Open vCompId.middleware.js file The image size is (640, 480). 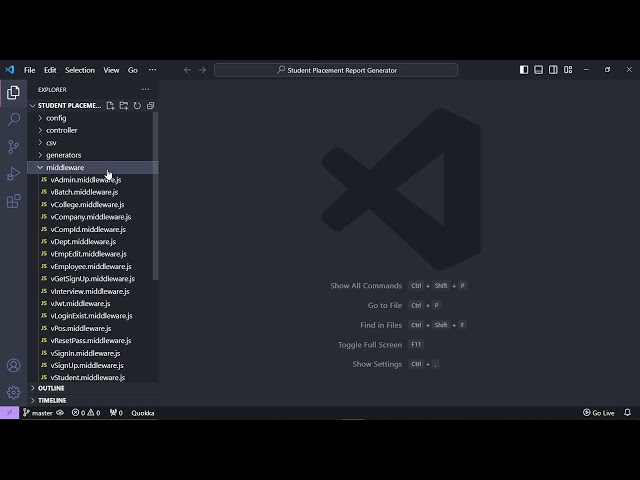click(93, 229)
